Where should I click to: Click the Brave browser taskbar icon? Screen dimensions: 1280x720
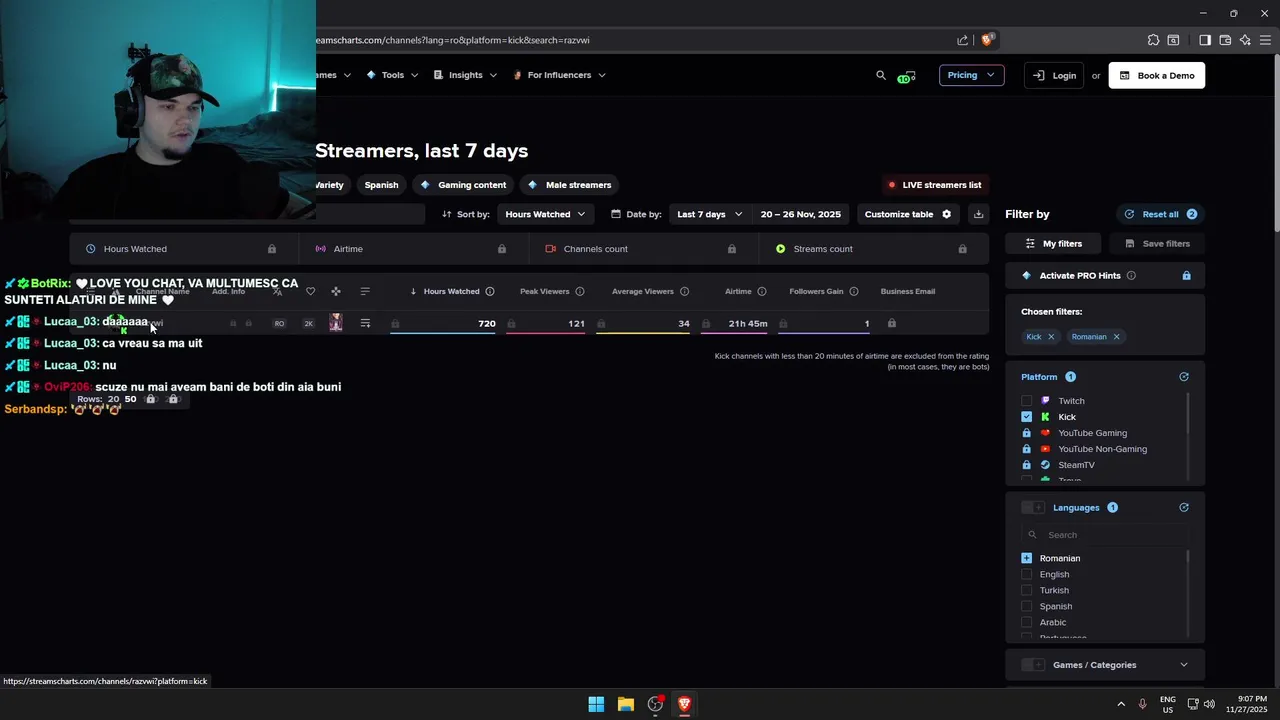point(684,704)
